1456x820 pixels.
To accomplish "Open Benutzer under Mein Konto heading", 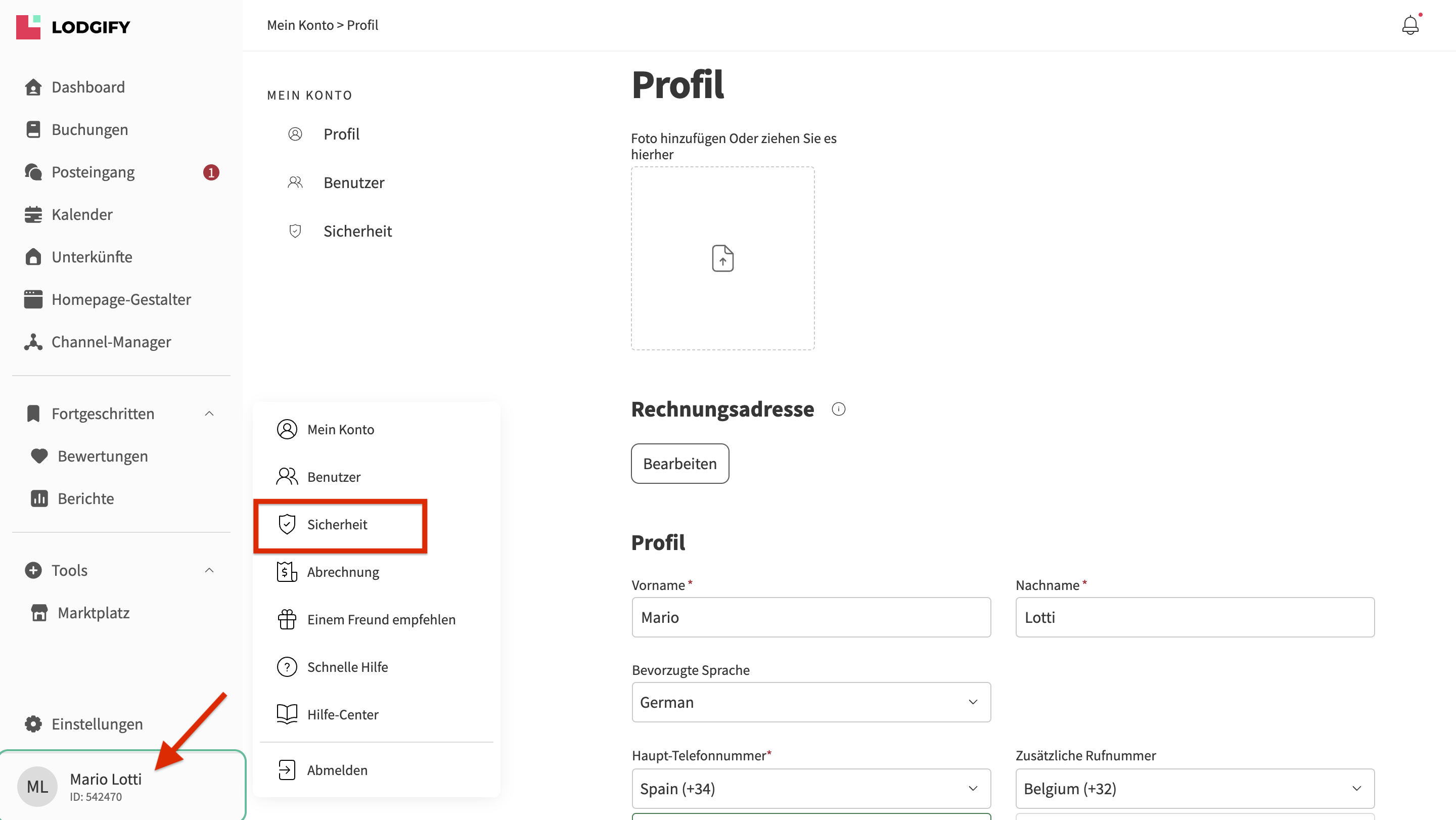I will (x=353, y=183).
